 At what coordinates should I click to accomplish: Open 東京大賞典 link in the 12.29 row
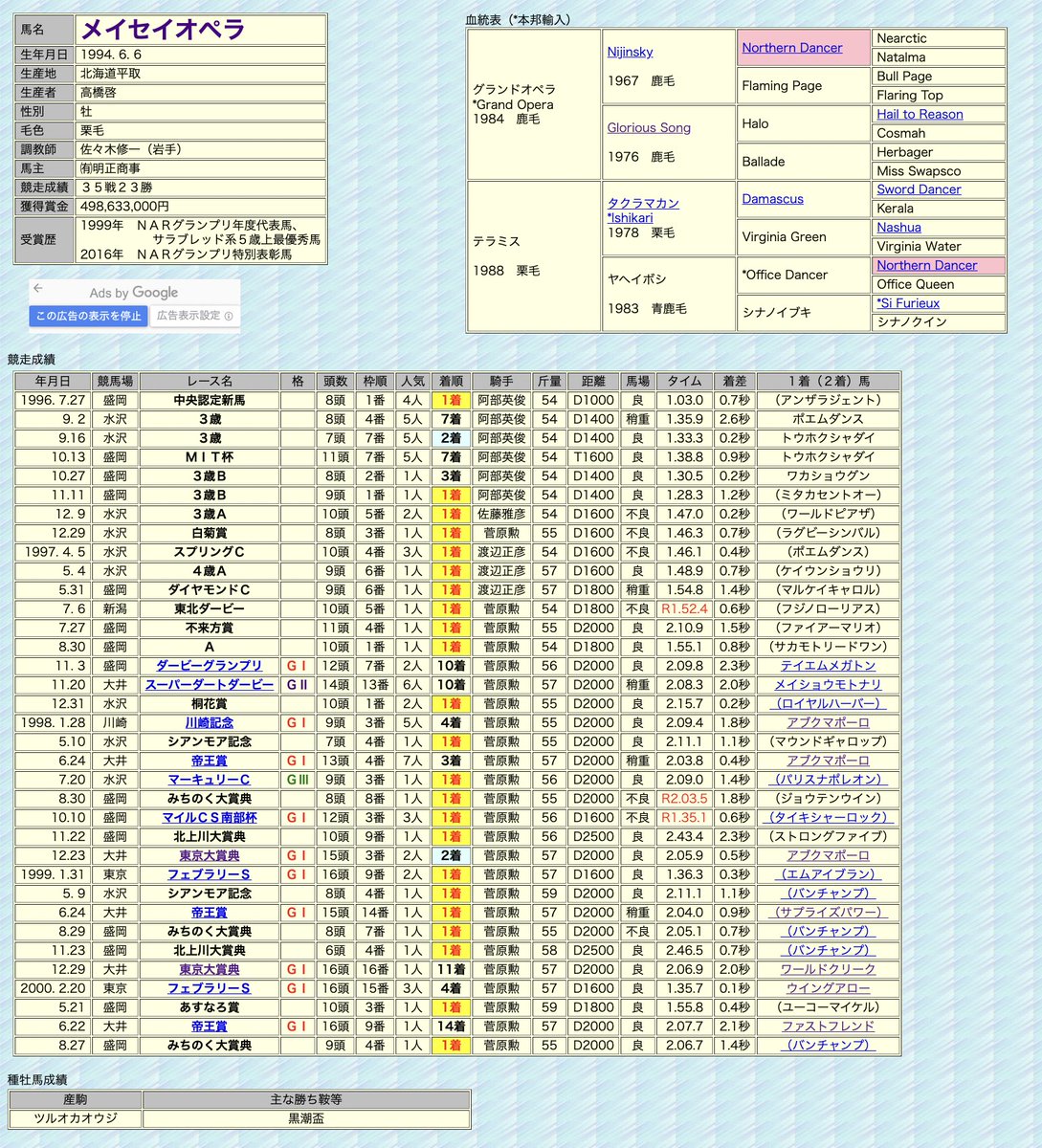pos(209,969)
